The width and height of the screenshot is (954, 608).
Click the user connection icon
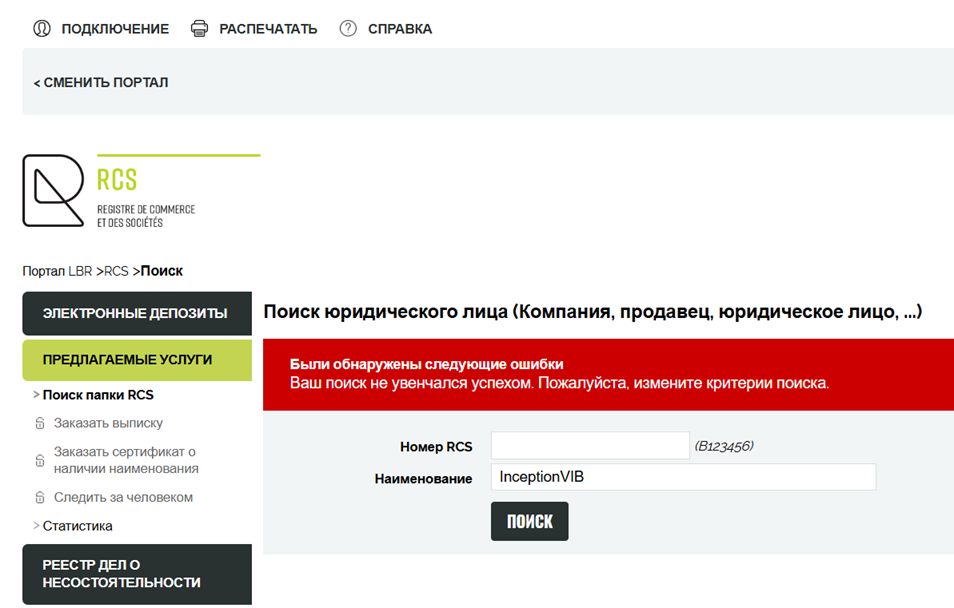click(41, 29)
